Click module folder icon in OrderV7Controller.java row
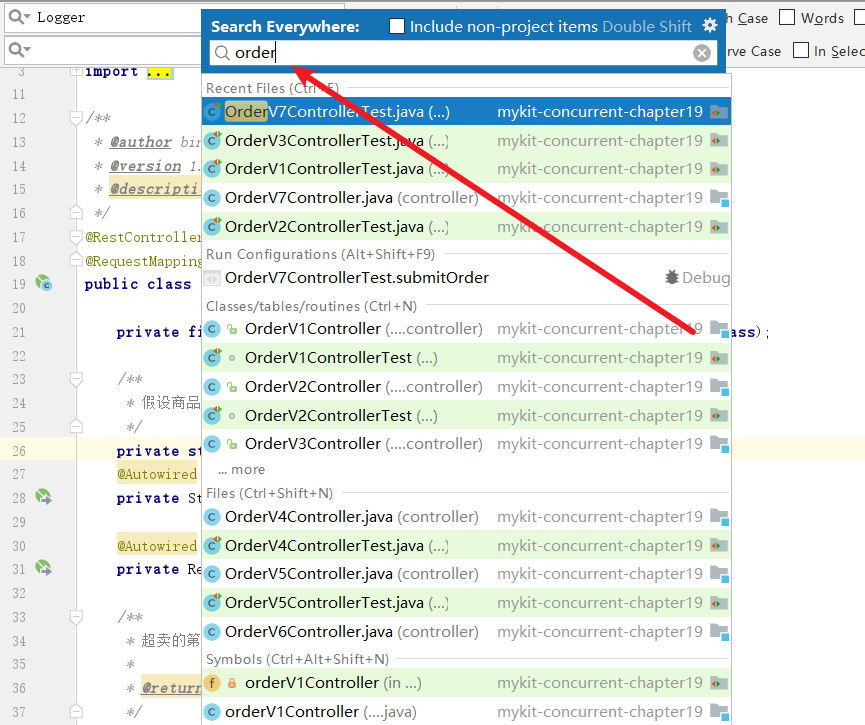The height and width of the screenshot is (725, 865). tap(719, 198)
